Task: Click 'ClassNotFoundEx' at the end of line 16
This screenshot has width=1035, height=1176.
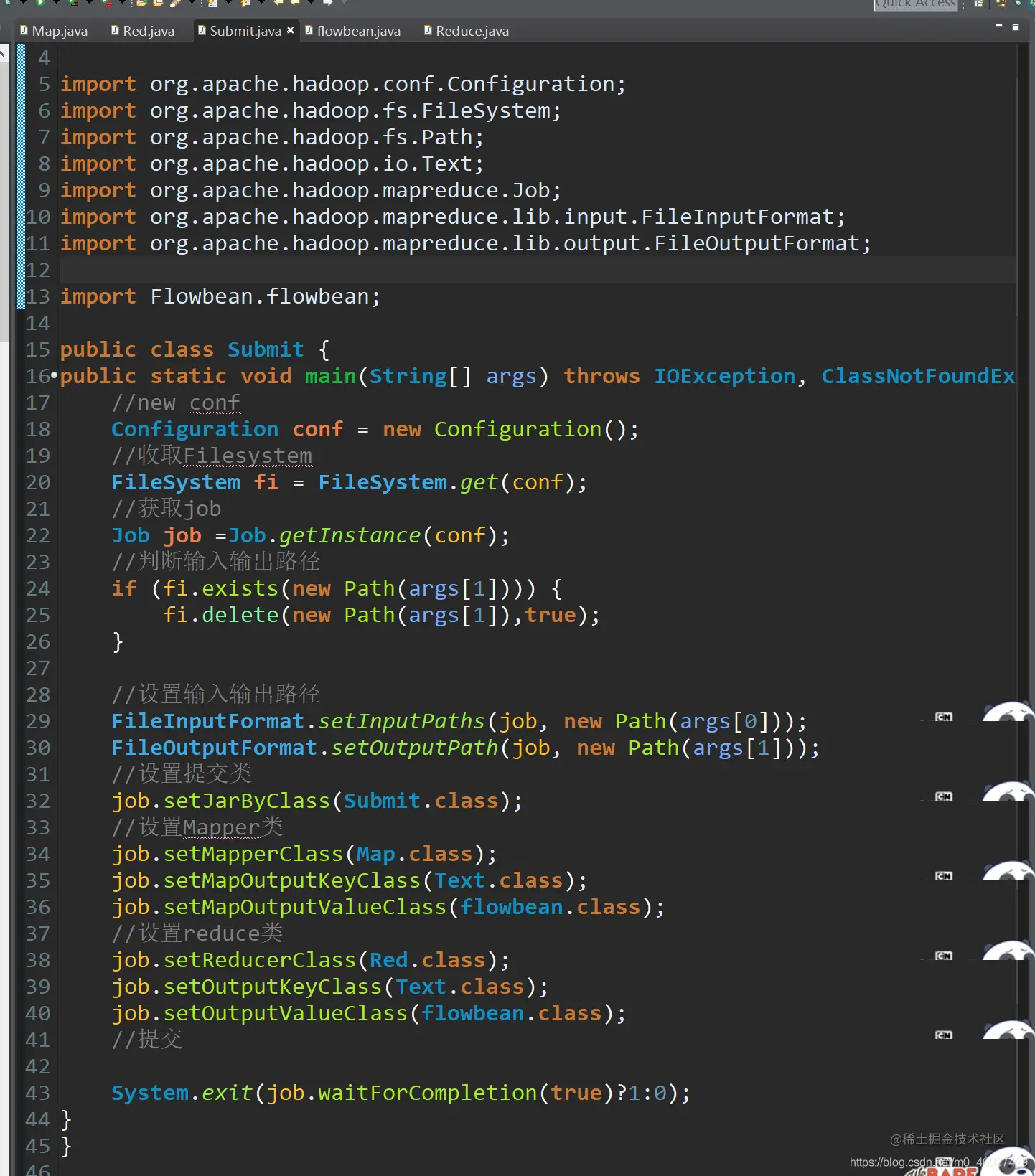Action: click(918, 376)
